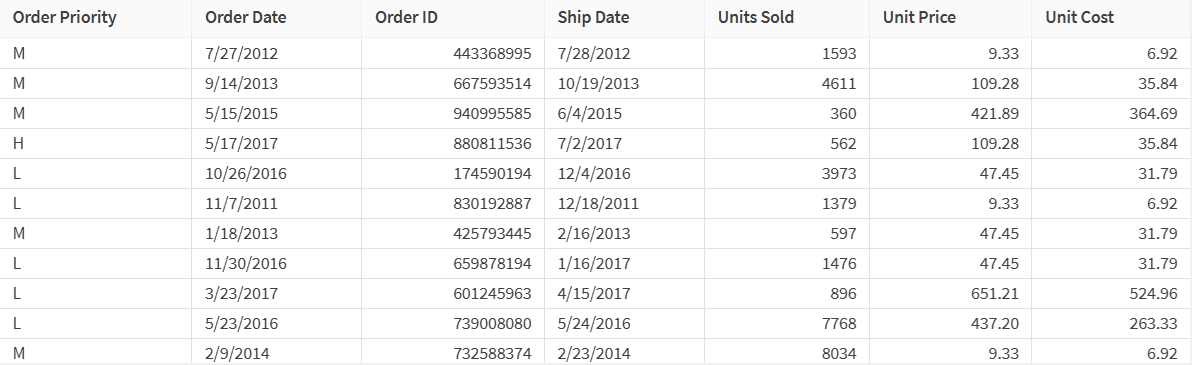Select the ship date 6/4/2015 cell
This screenshot has height=365, width=1192.
pyautogui.click(x=625, y=114)
